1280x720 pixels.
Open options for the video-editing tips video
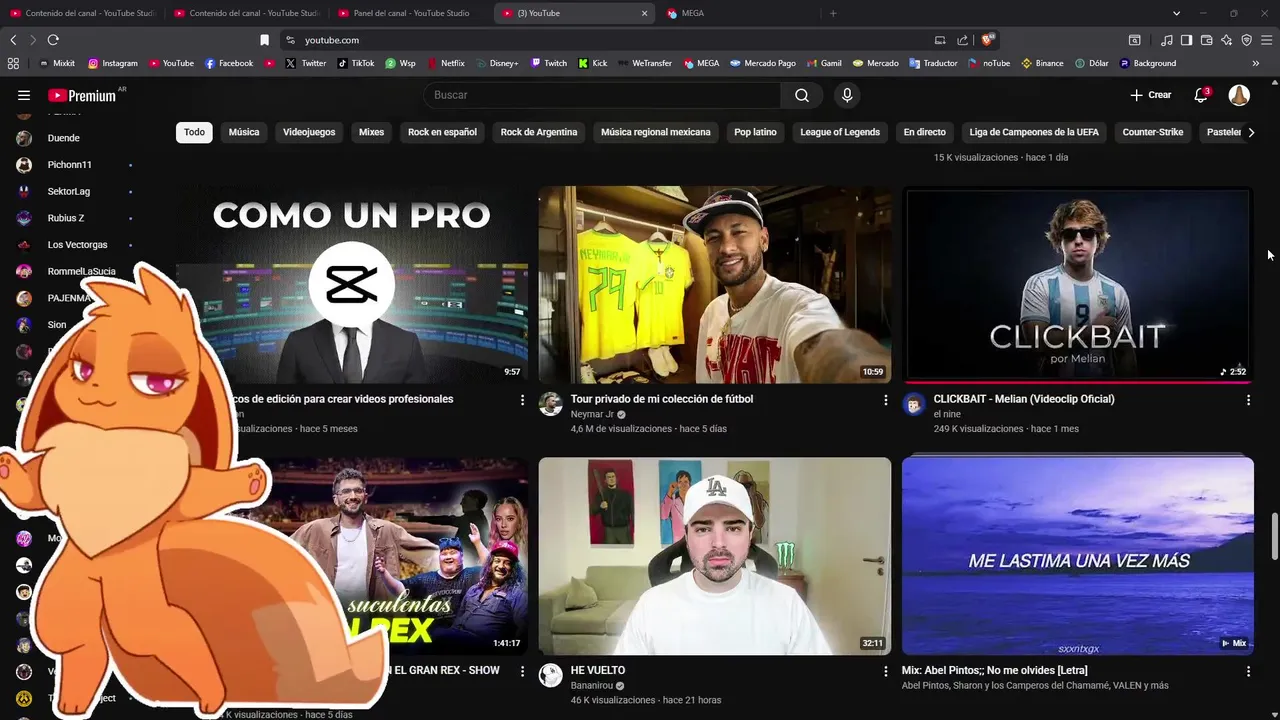point(522,400)
